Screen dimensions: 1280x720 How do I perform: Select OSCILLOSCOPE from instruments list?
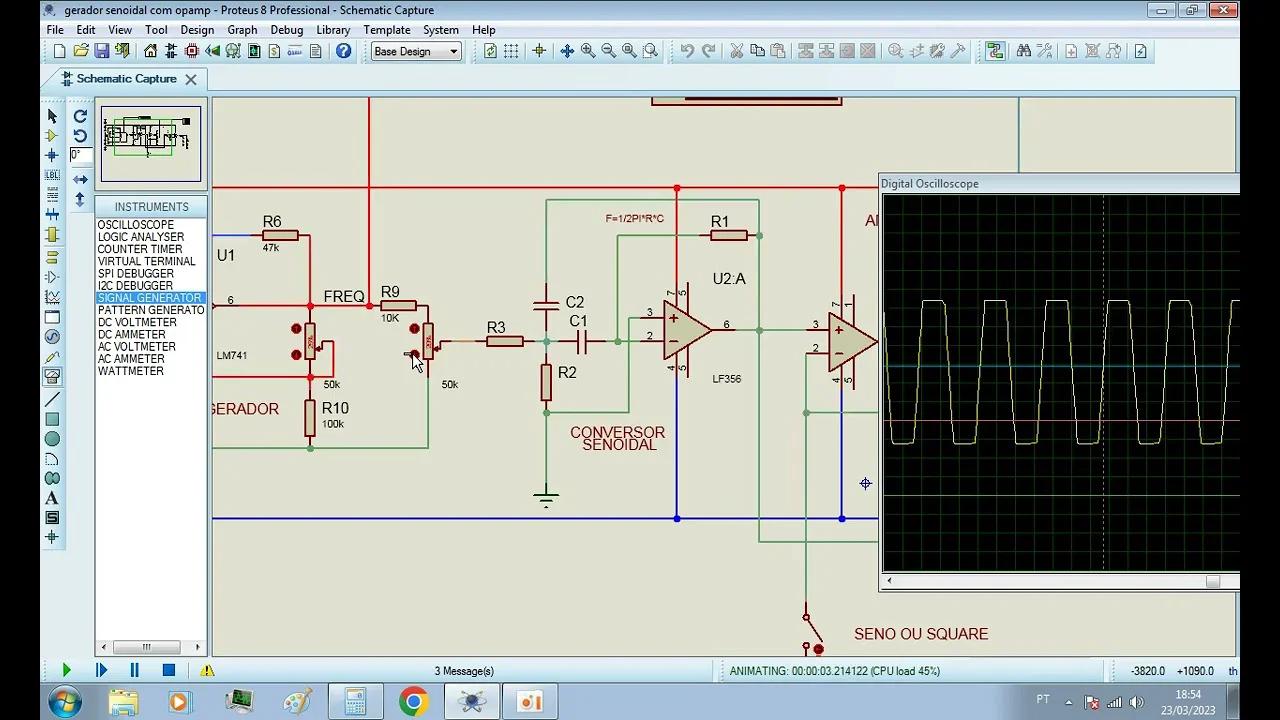point(136,225)
